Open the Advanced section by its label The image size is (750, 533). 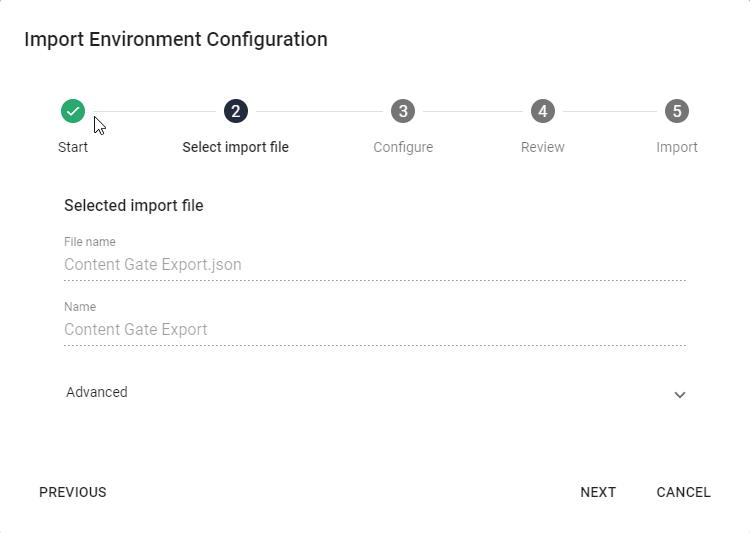click(97, 392)
